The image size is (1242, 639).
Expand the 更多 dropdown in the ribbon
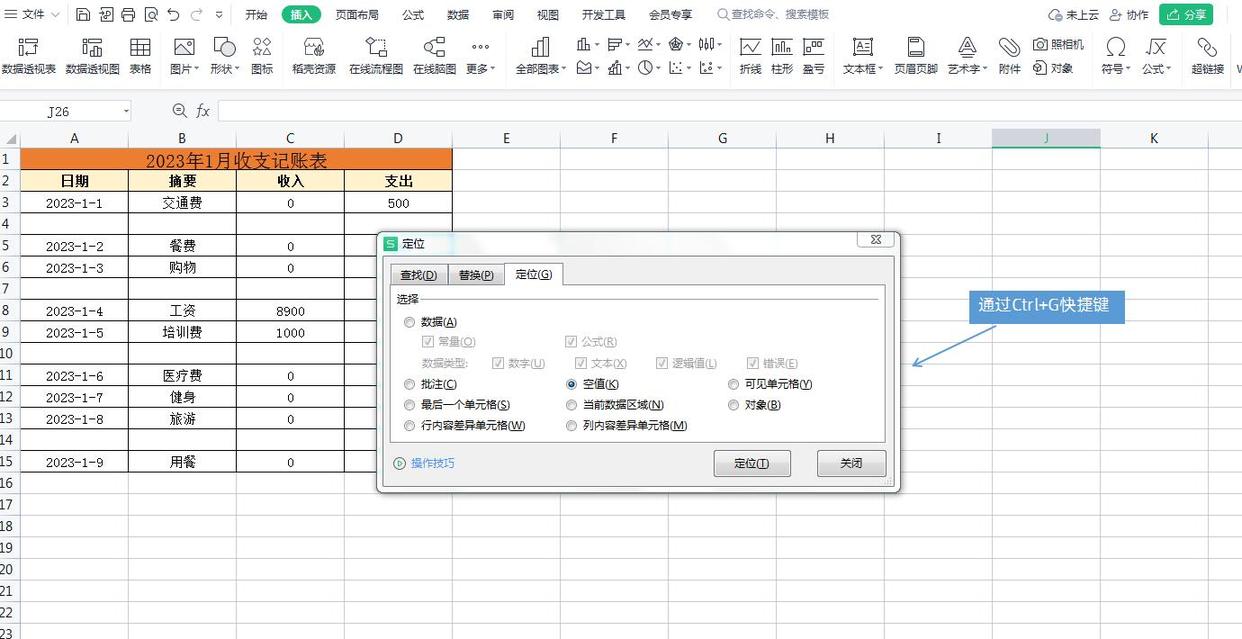pos(480,56)
